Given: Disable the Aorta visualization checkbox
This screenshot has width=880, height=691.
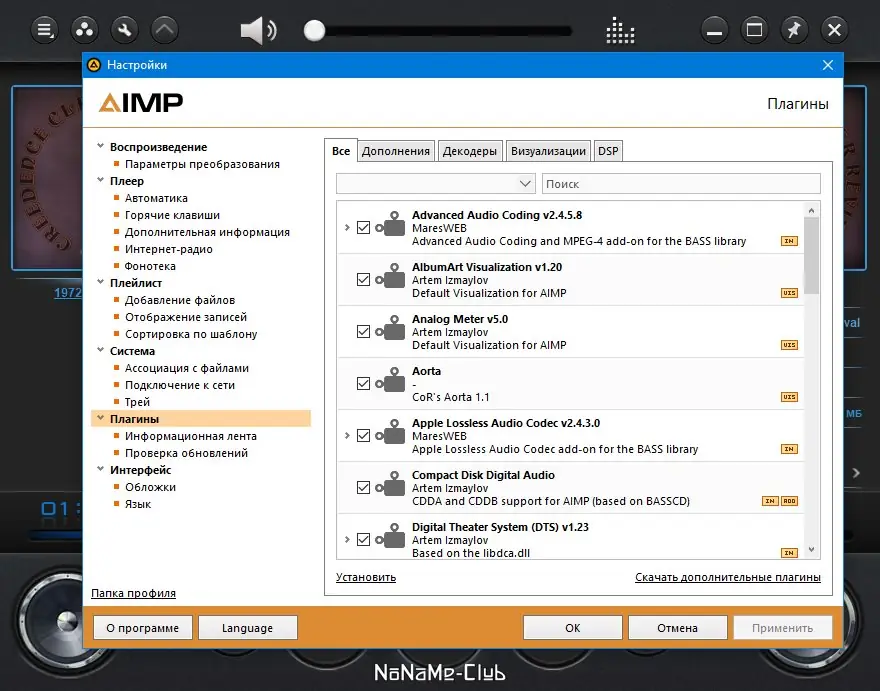Looking at the screenshot, I should pos(363,383).
